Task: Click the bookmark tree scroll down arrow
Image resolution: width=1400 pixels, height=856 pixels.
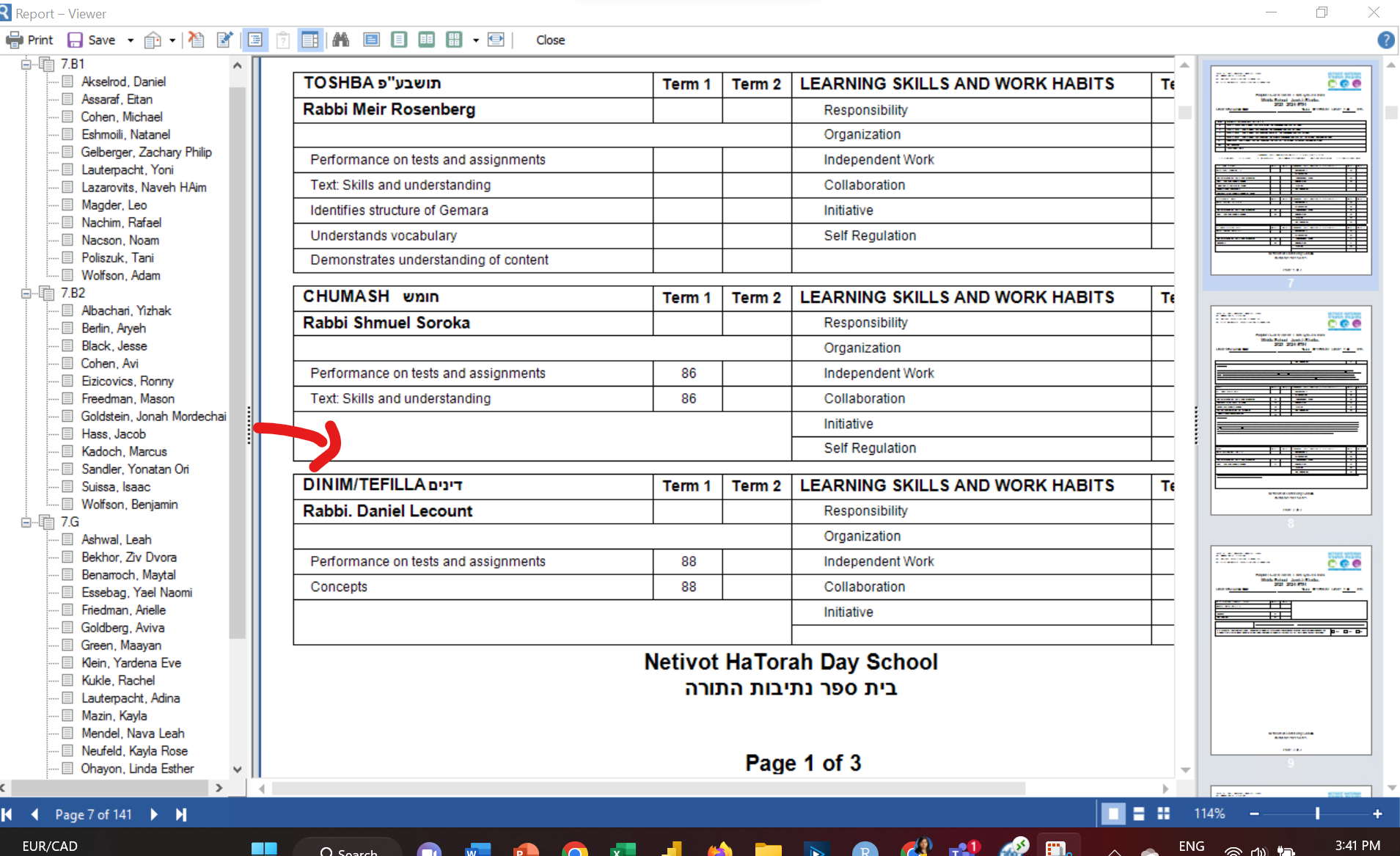Action: tap(237, 769)
